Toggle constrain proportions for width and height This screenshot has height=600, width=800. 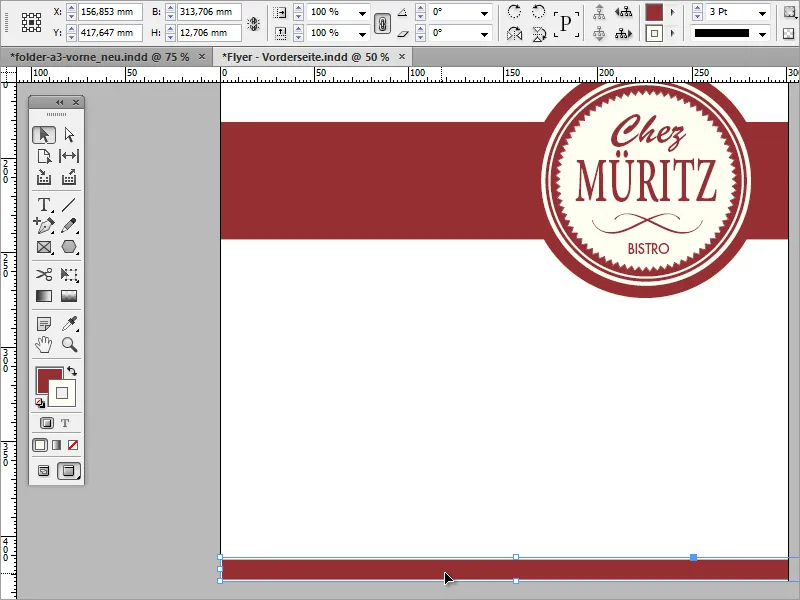coord(254,23)
